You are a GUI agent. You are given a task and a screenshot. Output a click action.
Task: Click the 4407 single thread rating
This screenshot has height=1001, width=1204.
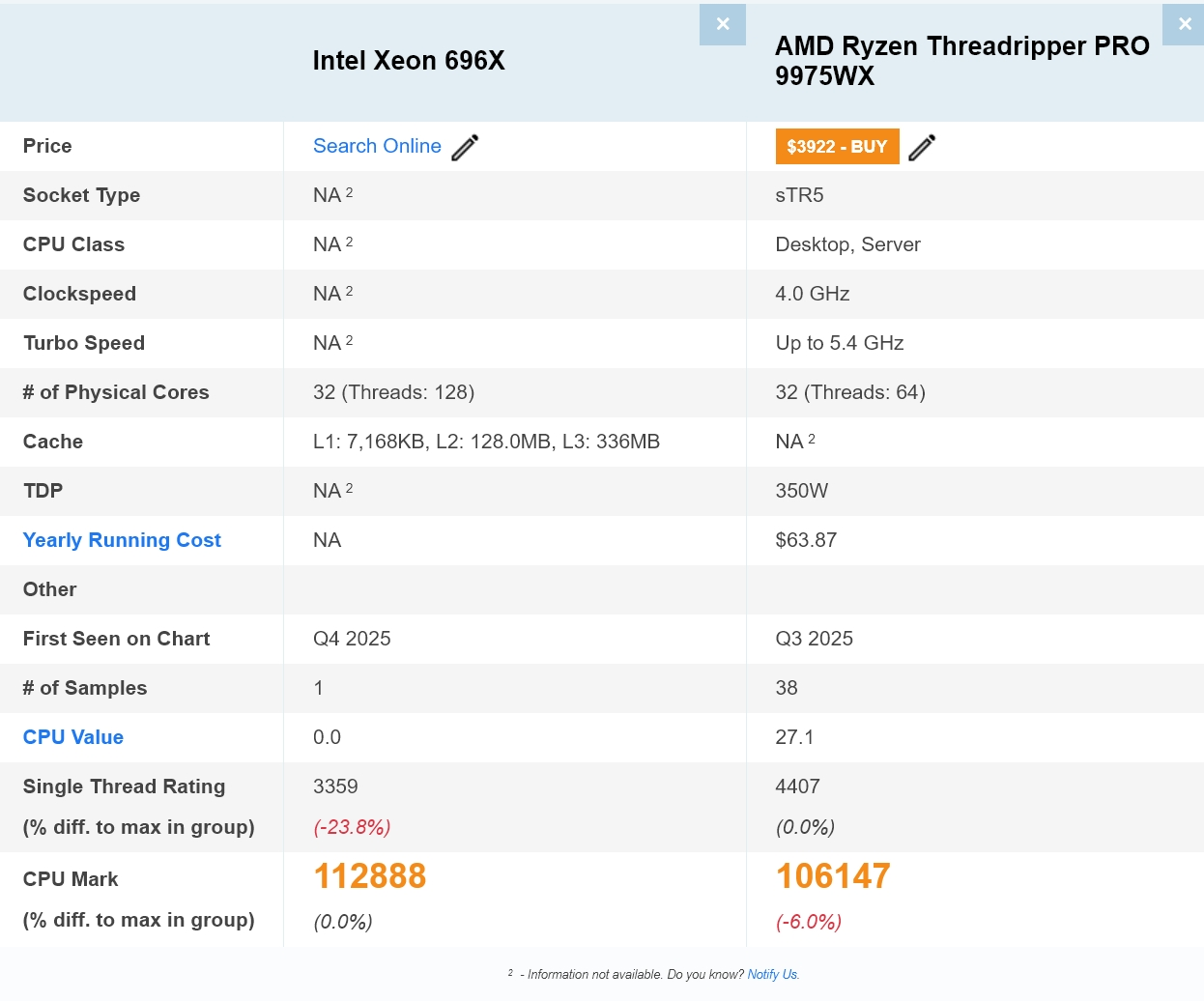point(798,786)
